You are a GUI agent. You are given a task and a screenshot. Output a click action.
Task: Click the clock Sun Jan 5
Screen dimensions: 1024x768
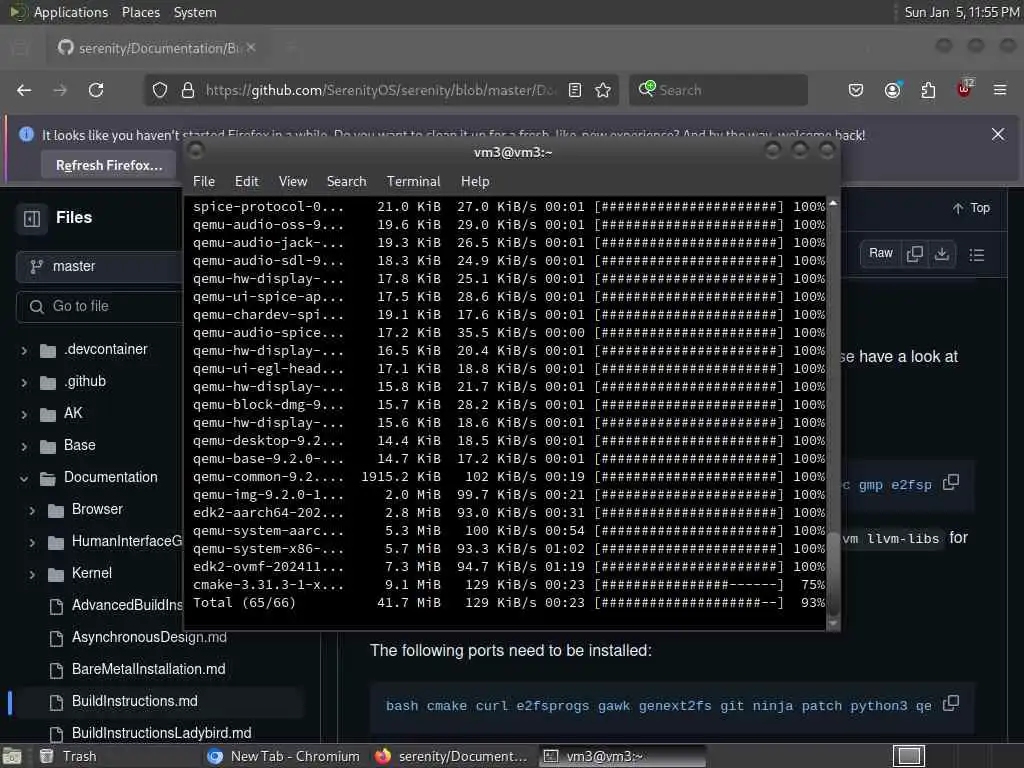point(961,12)
